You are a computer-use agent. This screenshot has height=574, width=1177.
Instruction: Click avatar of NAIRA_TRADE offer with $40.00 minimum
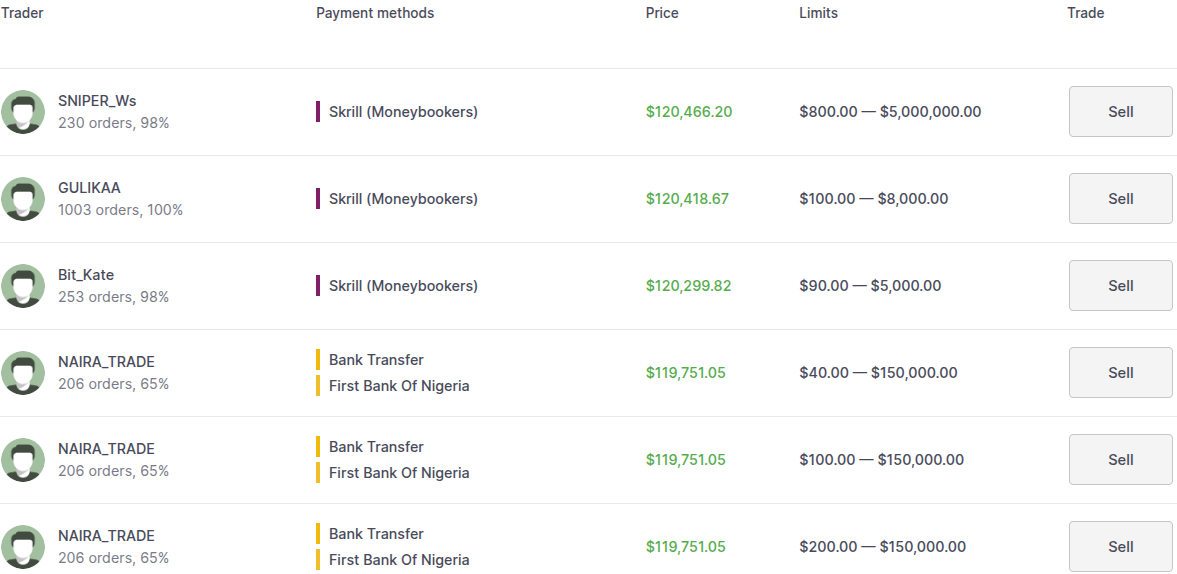click(23, 373)
